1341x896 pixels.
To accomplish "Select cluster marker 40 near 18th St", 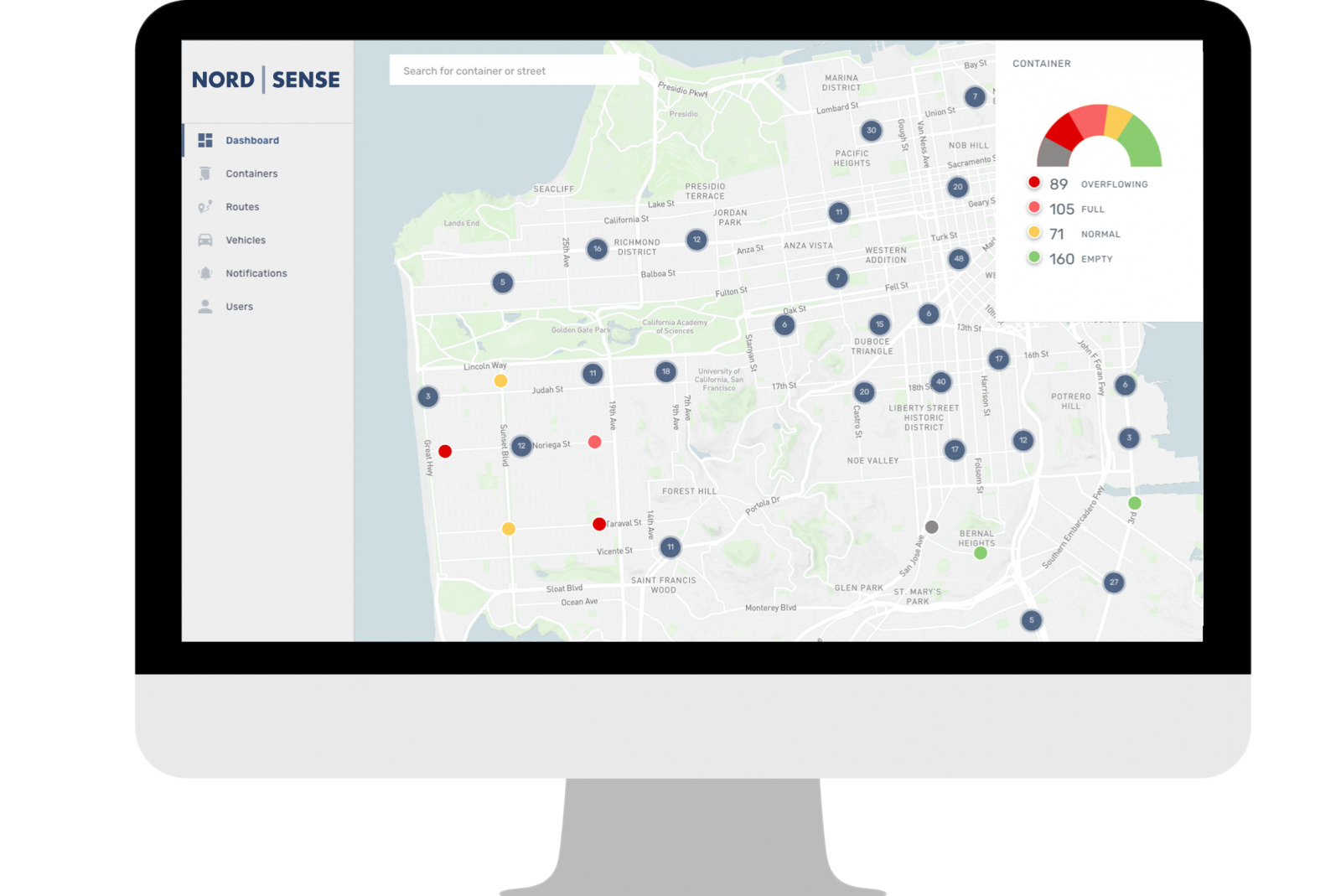I will 941,382.
